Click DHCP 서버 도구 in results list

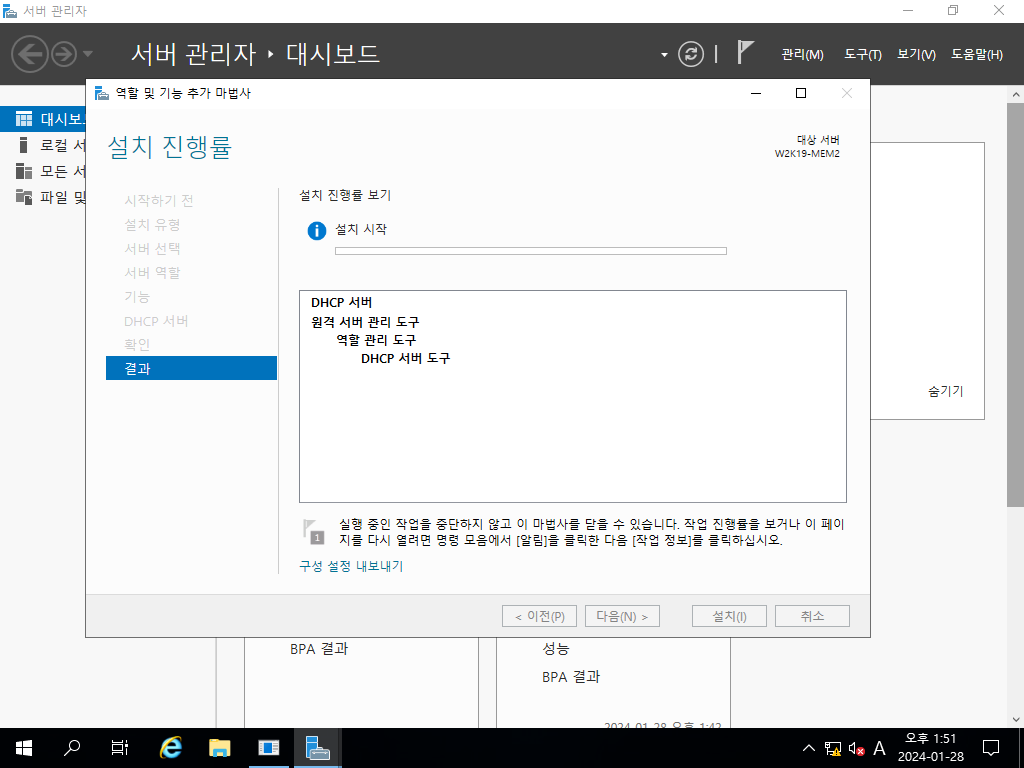click(x=406, y=359)
